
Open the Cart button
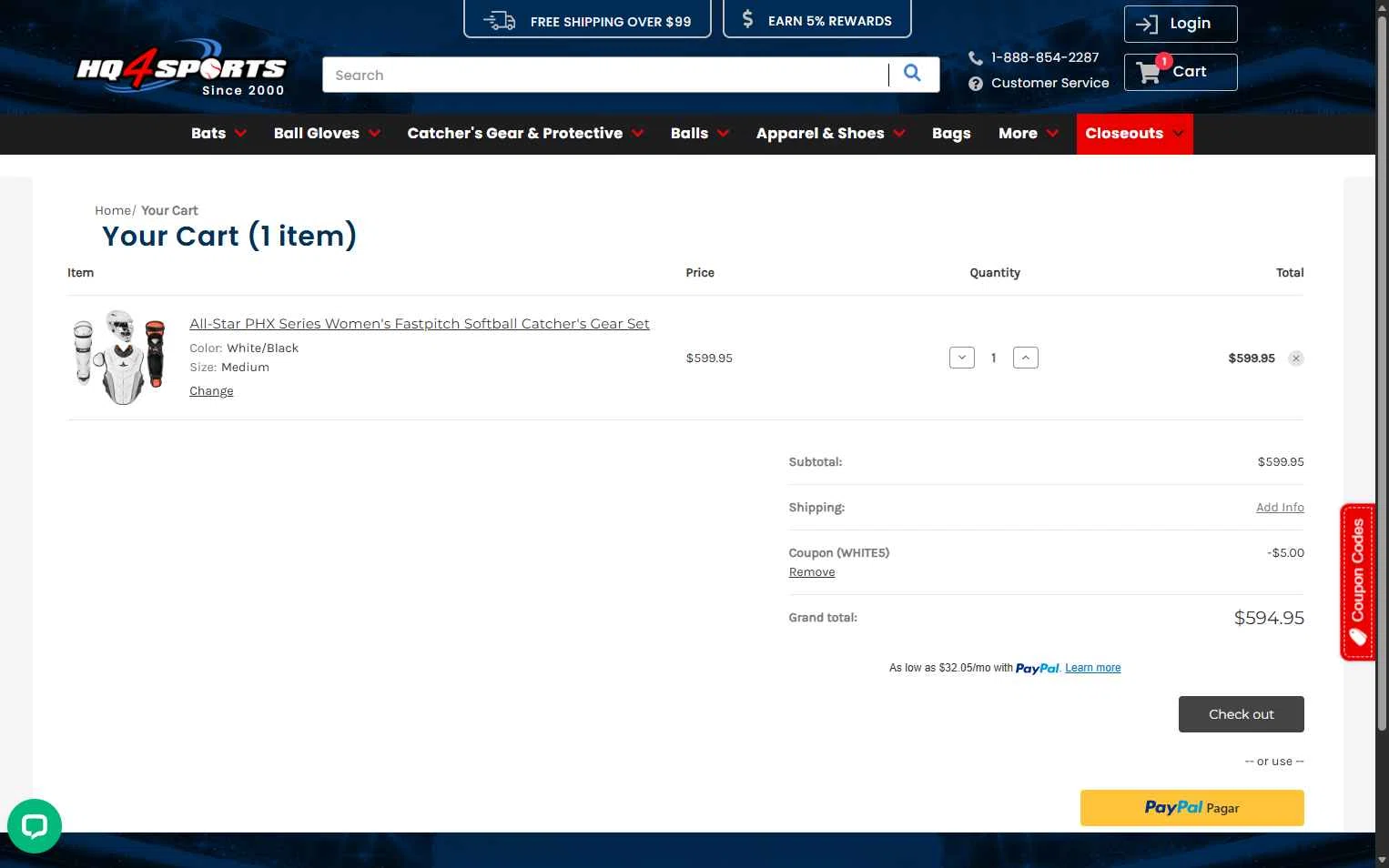click(x=1181, y=72)
